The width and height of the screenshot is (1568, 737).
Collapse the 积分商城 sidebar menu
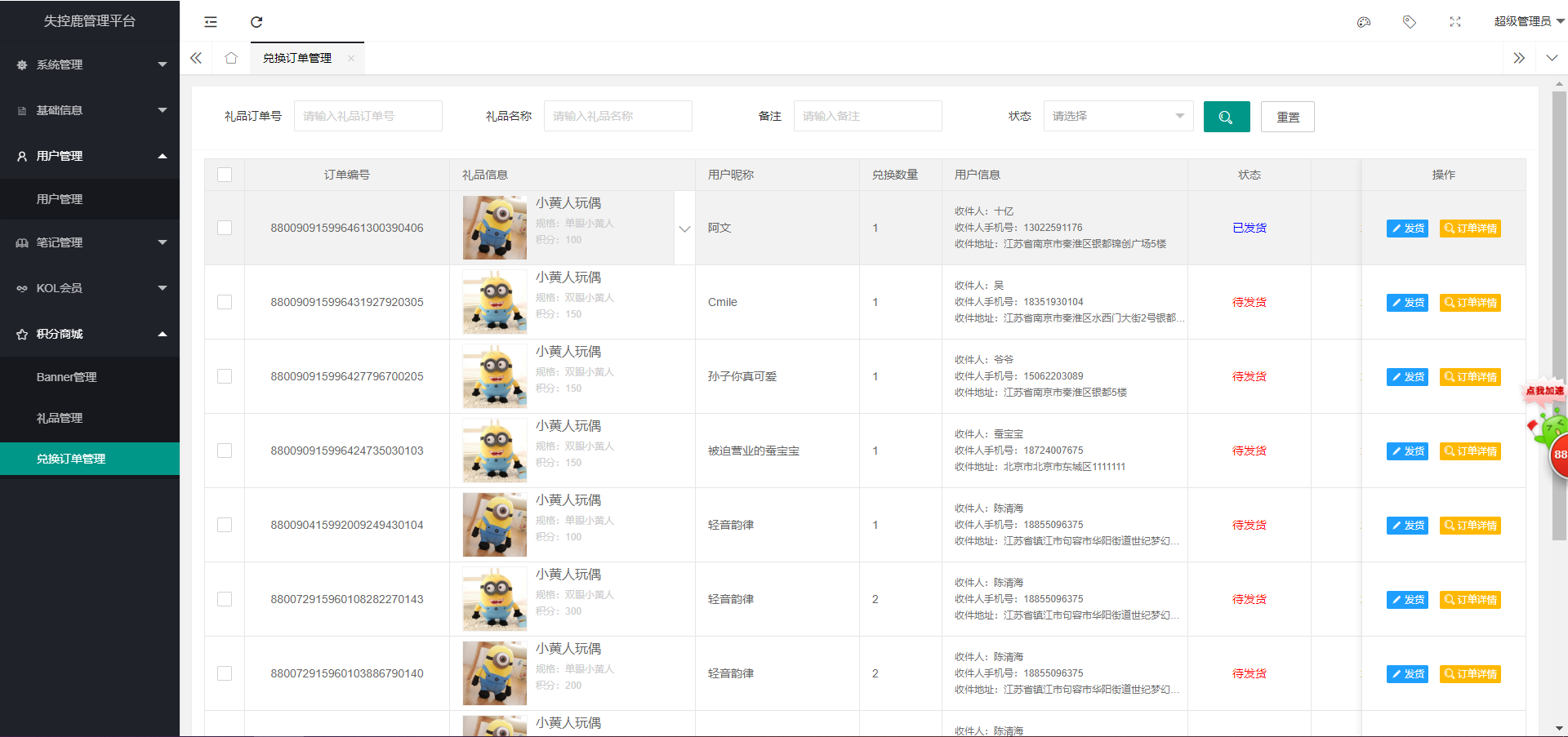tap(90, 334)
